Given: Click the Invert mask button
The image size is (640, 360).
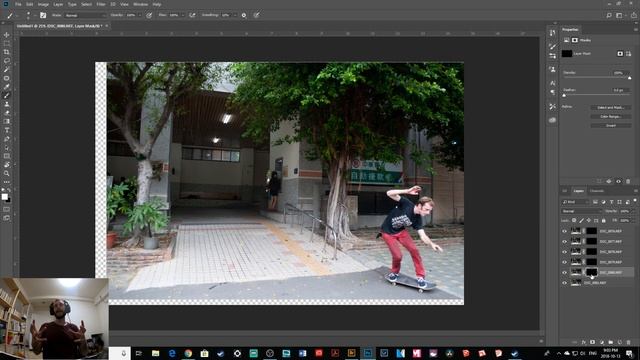Looking at the screenshot, I should tap(611, 126).
